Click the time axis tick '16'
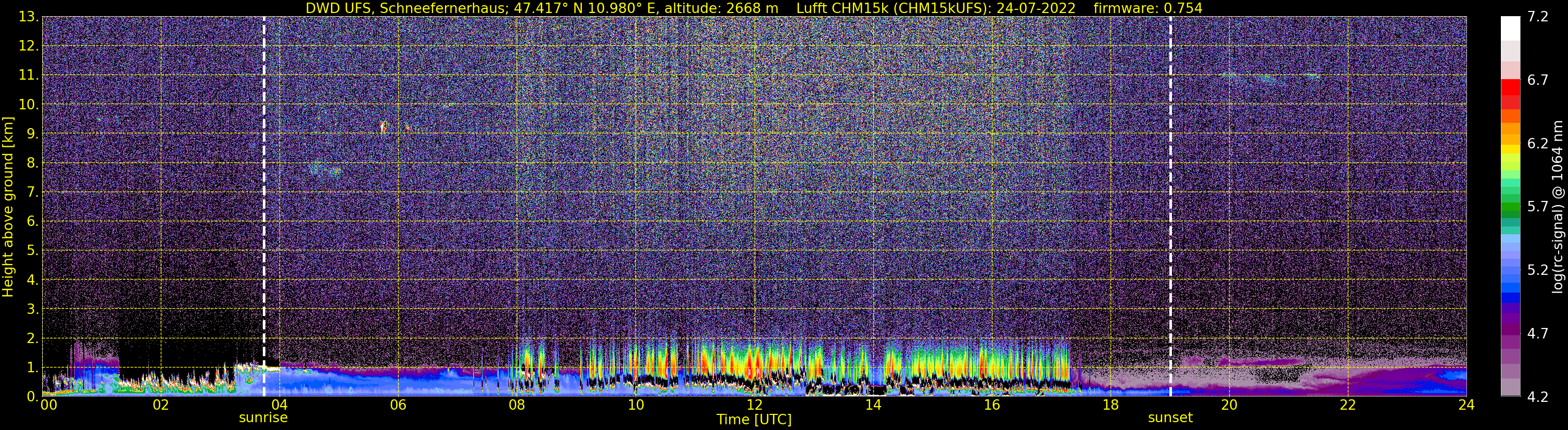Viewport: 1568px width, 430px height. coord(991,405)
